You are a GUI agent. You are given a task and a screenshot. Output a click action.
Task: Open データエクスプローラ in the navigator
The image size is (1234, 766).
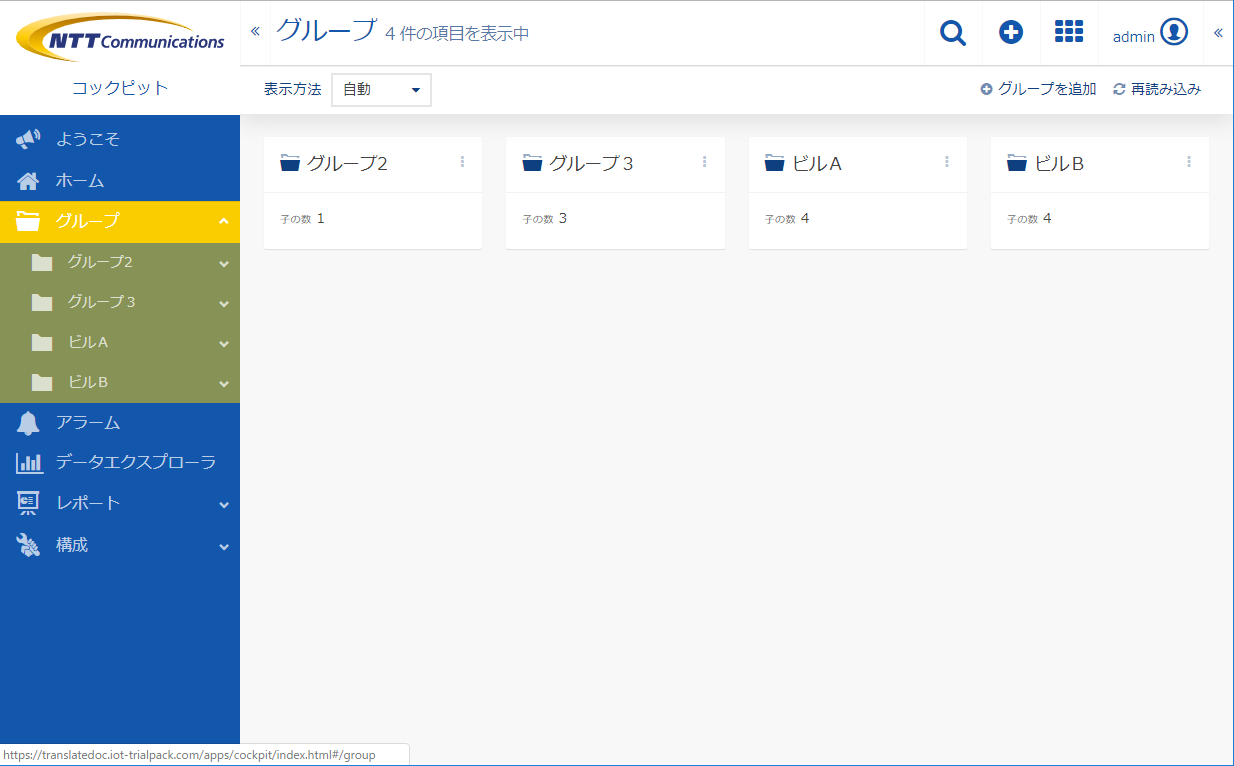point(120,462)
